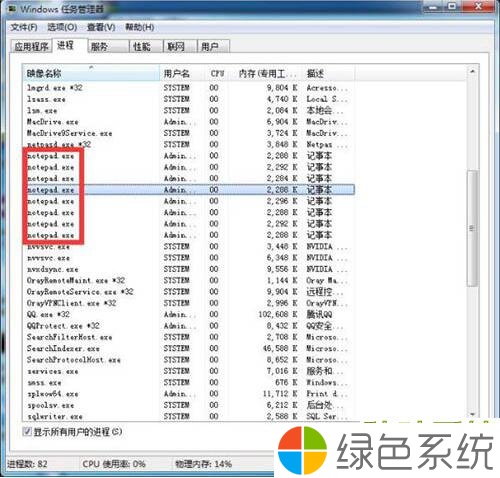This screenshot has height=478, width=500.
Task: Select notepad.exe using 2,296 K
Action: [x=188, y=201]
